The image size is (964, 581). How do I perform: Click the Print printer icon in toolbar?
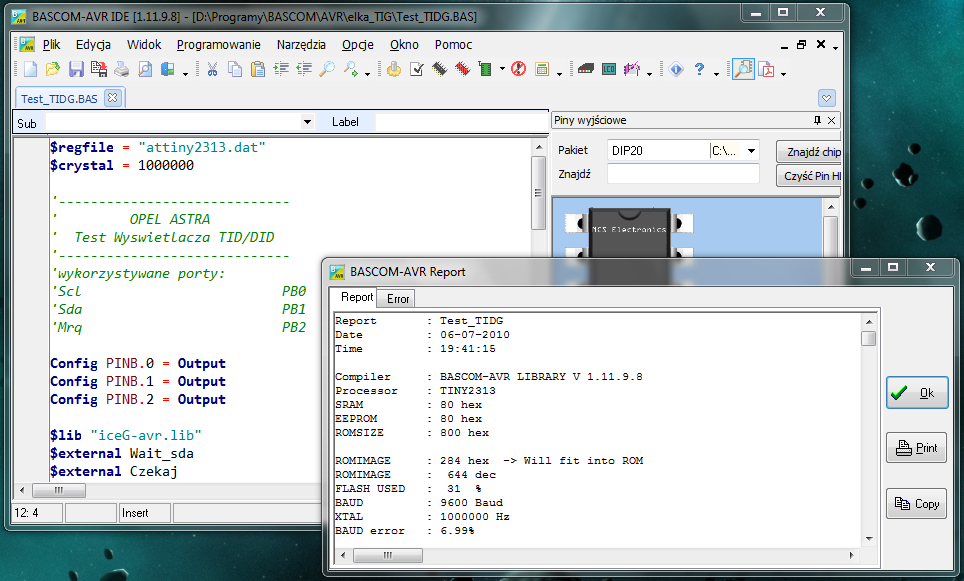121,70
